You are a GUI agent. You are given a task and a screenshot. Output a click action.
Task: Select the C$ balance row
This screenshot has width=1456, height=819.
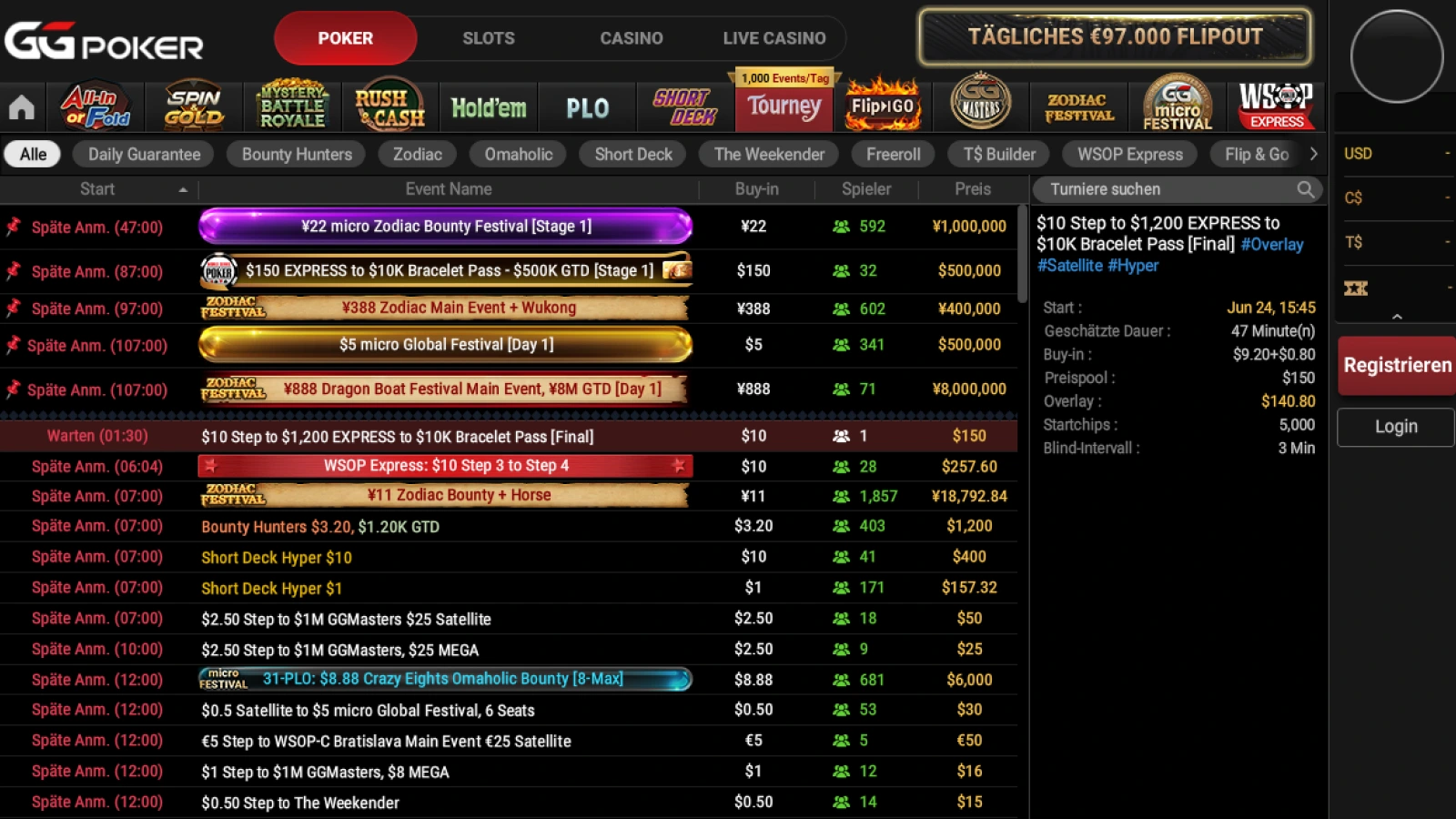coord(1397,197)
